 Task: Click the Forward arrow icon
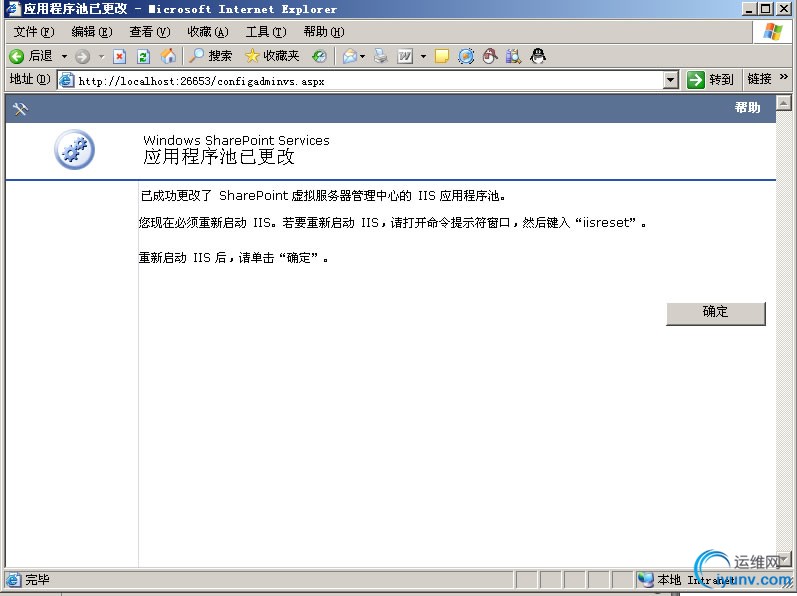point(82,56)
